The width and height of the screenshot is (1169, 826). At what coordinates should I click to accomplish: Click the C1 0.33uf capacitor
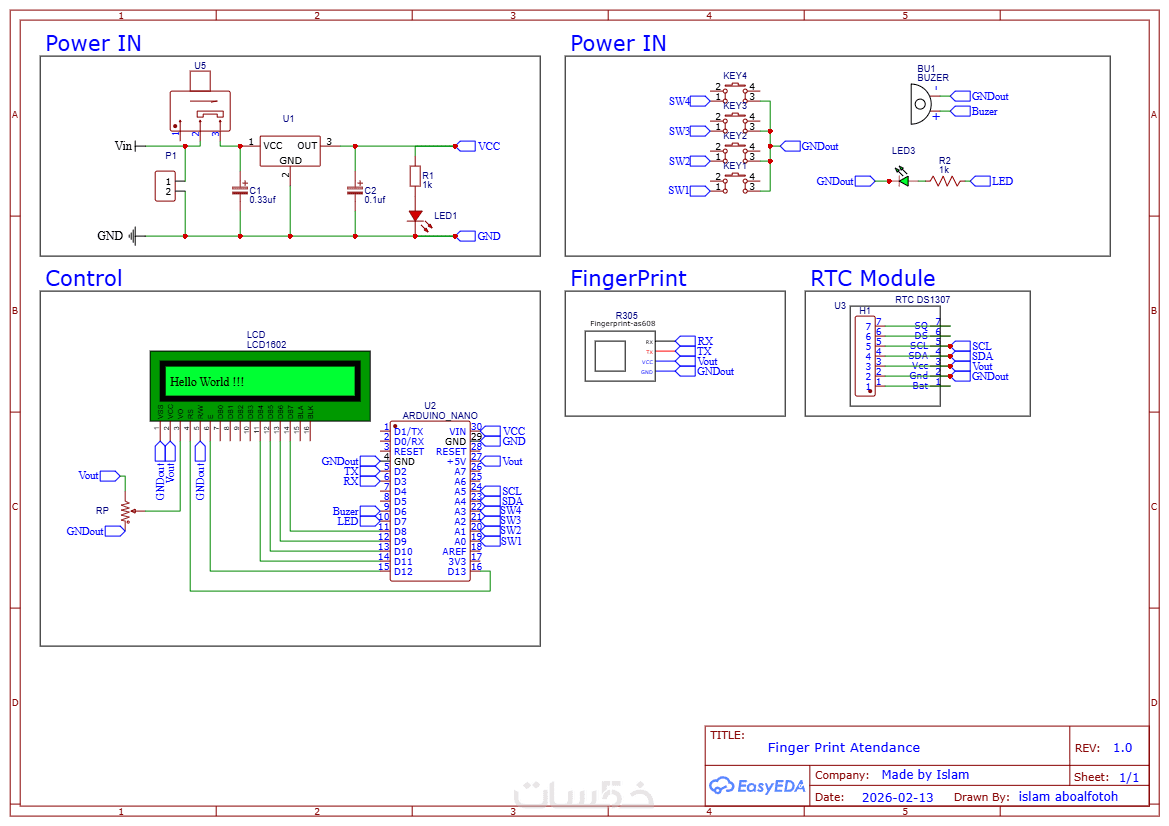[240, 191]
